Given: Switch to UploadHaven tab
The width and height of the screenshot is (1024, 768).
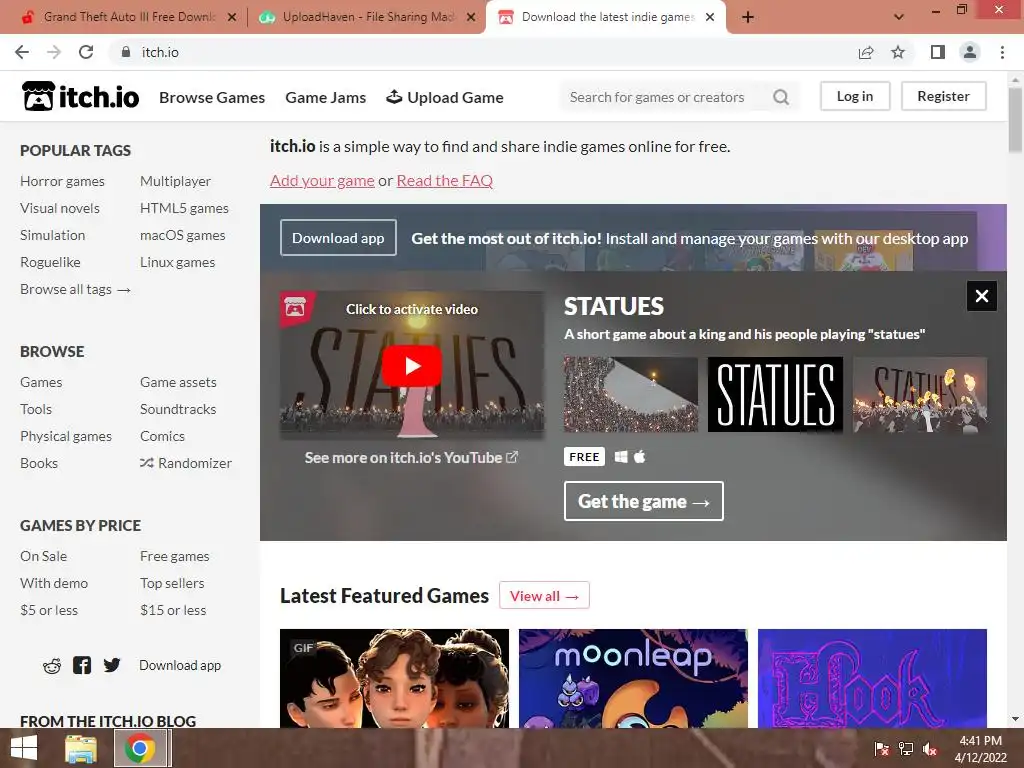Looking at the screenshot, I should 367,17.
